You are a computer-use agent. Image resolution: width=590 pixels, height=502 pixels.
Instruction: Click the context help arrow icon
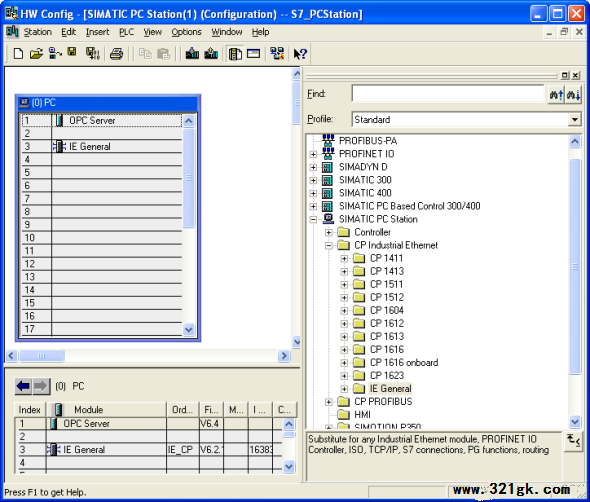coord(300,54)
